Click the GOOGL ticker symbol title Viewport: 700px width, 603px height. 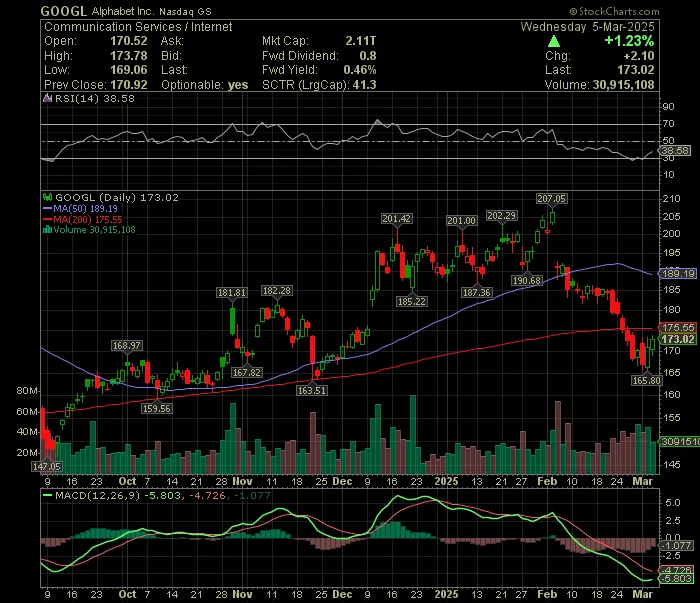tap(64, 11)
